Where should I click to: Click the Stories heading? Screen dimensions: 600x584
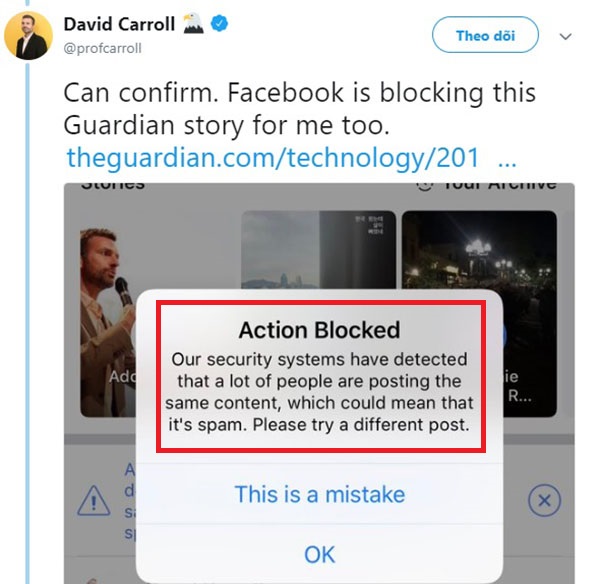113,186
